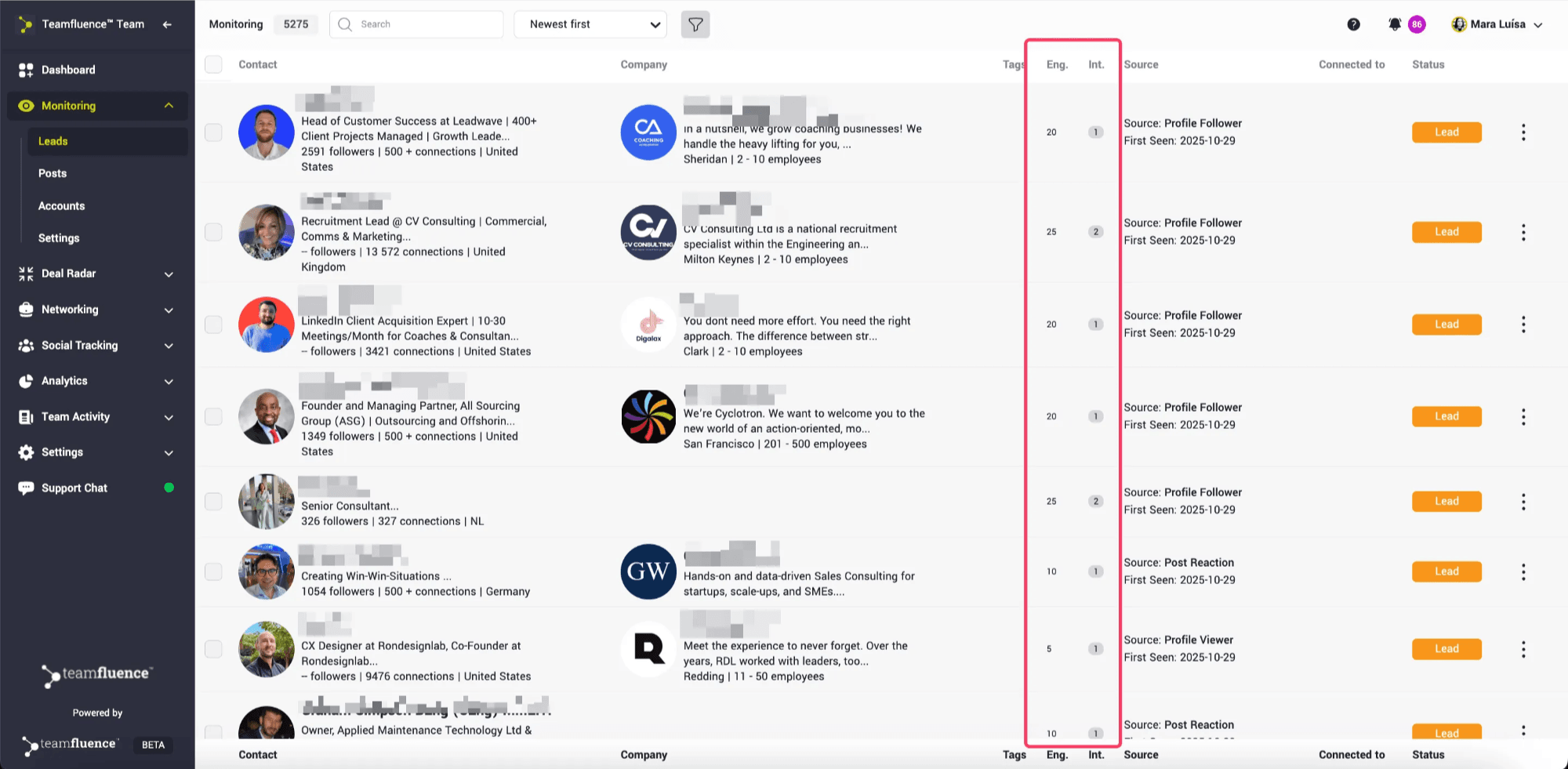Click Lead status button for Digalox row
The image size is (1568, 769).
1446,325
